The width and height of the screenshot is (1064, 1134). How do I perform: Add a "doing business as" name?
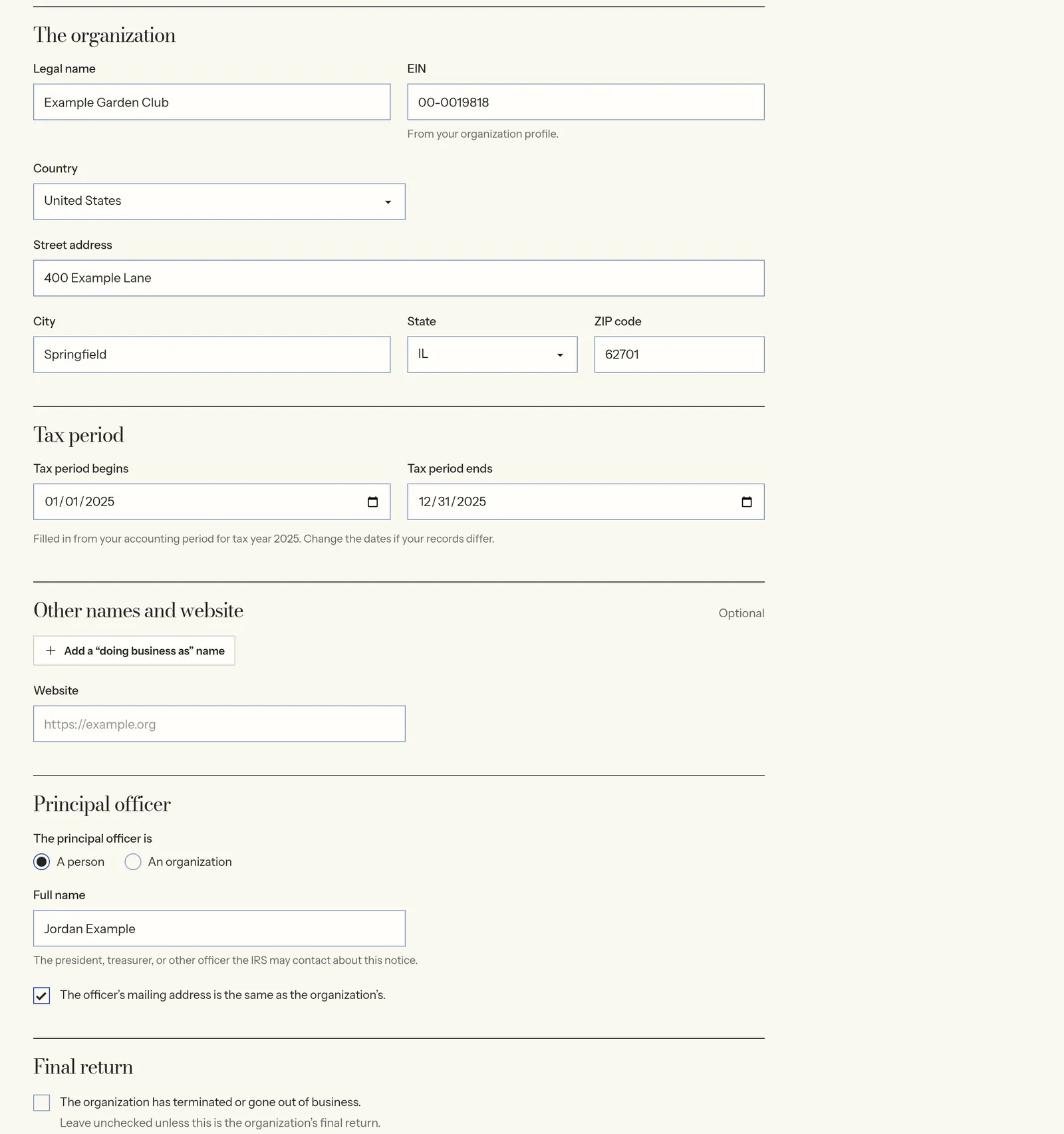[x=134, y=650]
